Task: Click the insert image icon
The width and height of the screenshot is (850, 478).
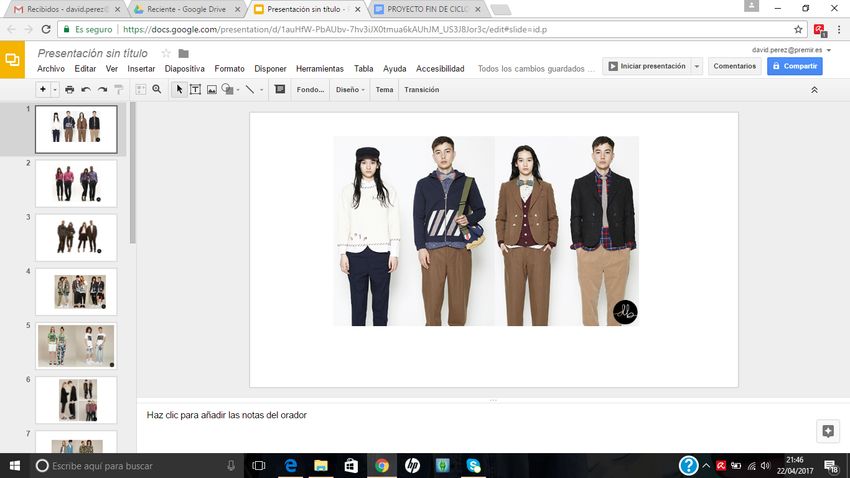Action: [211, 89]
